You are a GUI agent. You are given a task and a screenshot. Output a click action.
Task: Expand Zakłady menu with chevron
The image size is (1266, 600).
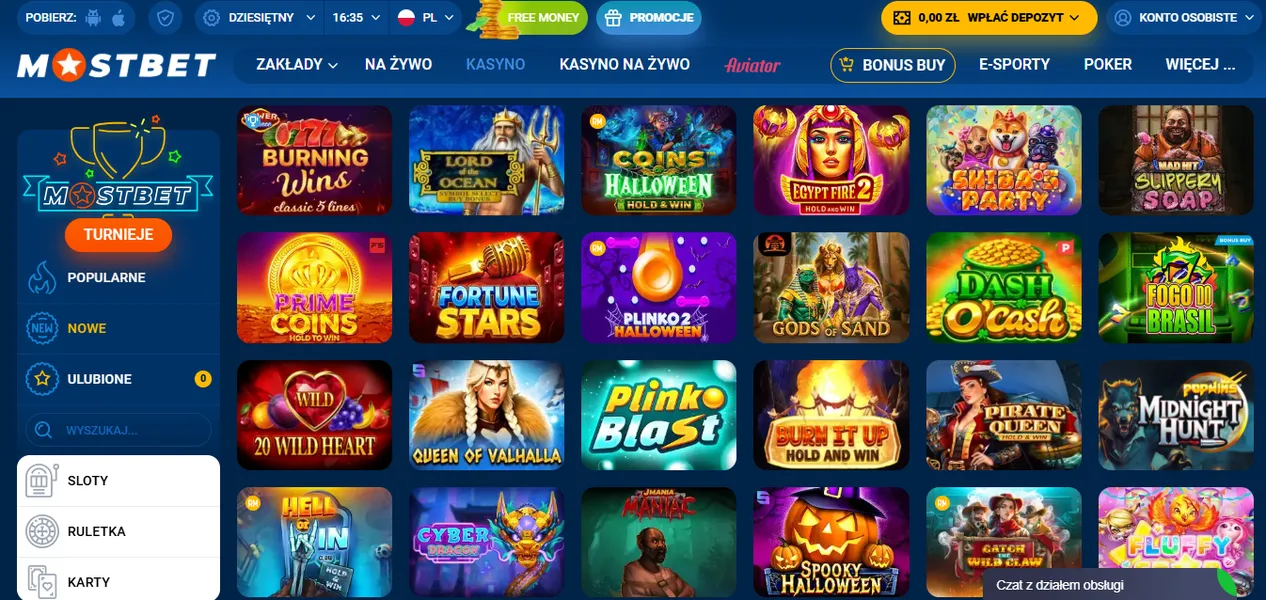click(296, 65)
